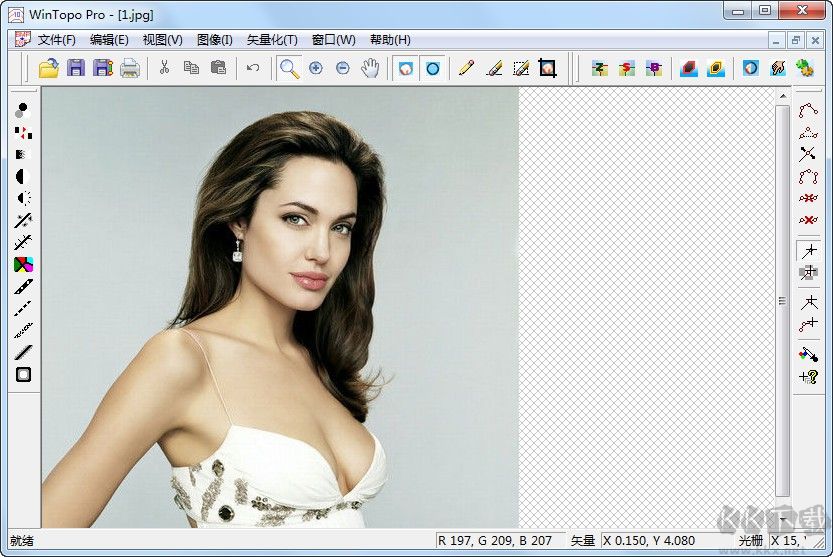Click the prune branches icon on left

pyautogui.click(x=23, y=242)
